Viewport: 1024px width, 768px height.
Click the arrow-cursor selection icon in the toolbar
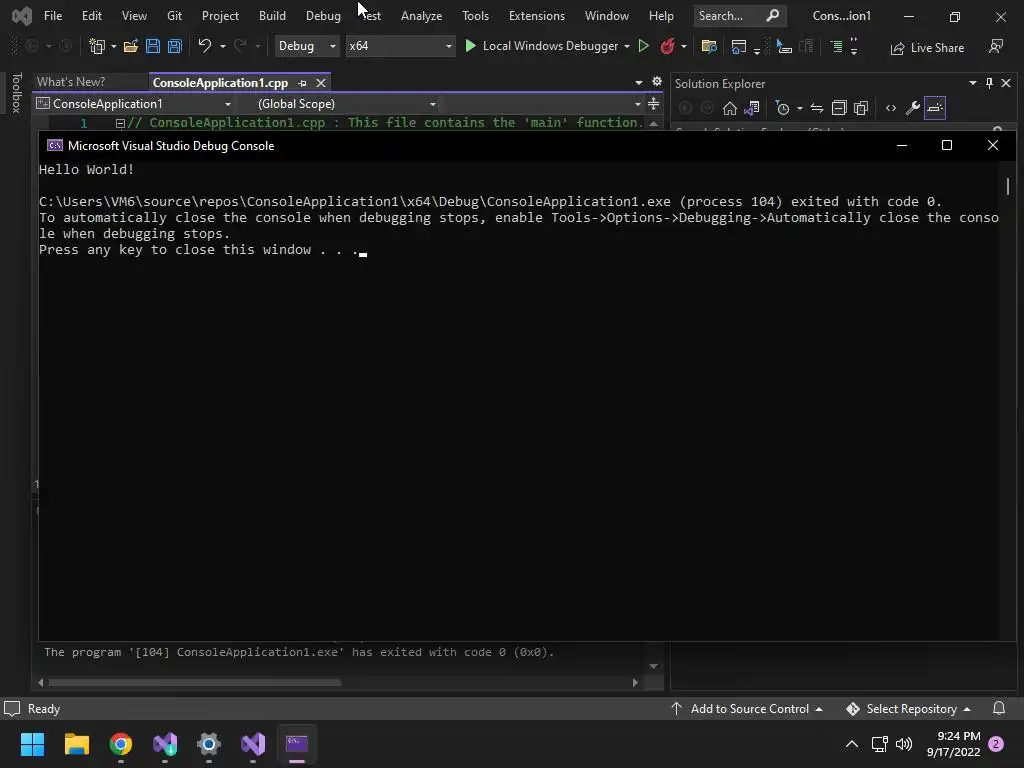pyautogui.click(x=783, y=46)
